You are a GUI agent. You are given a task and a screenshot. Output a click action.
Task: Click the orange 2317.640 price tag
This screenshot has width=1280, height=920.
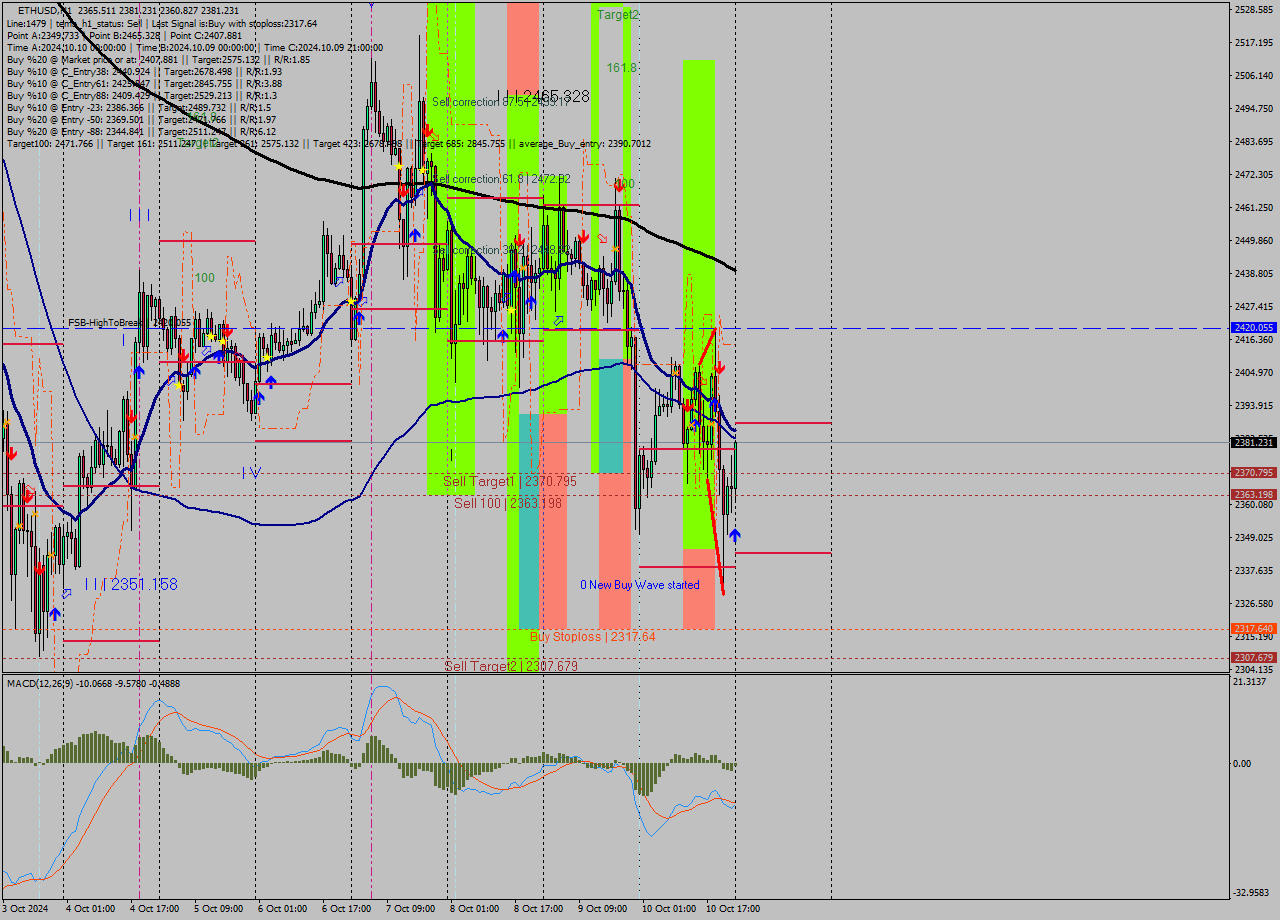pos(1254,629)
